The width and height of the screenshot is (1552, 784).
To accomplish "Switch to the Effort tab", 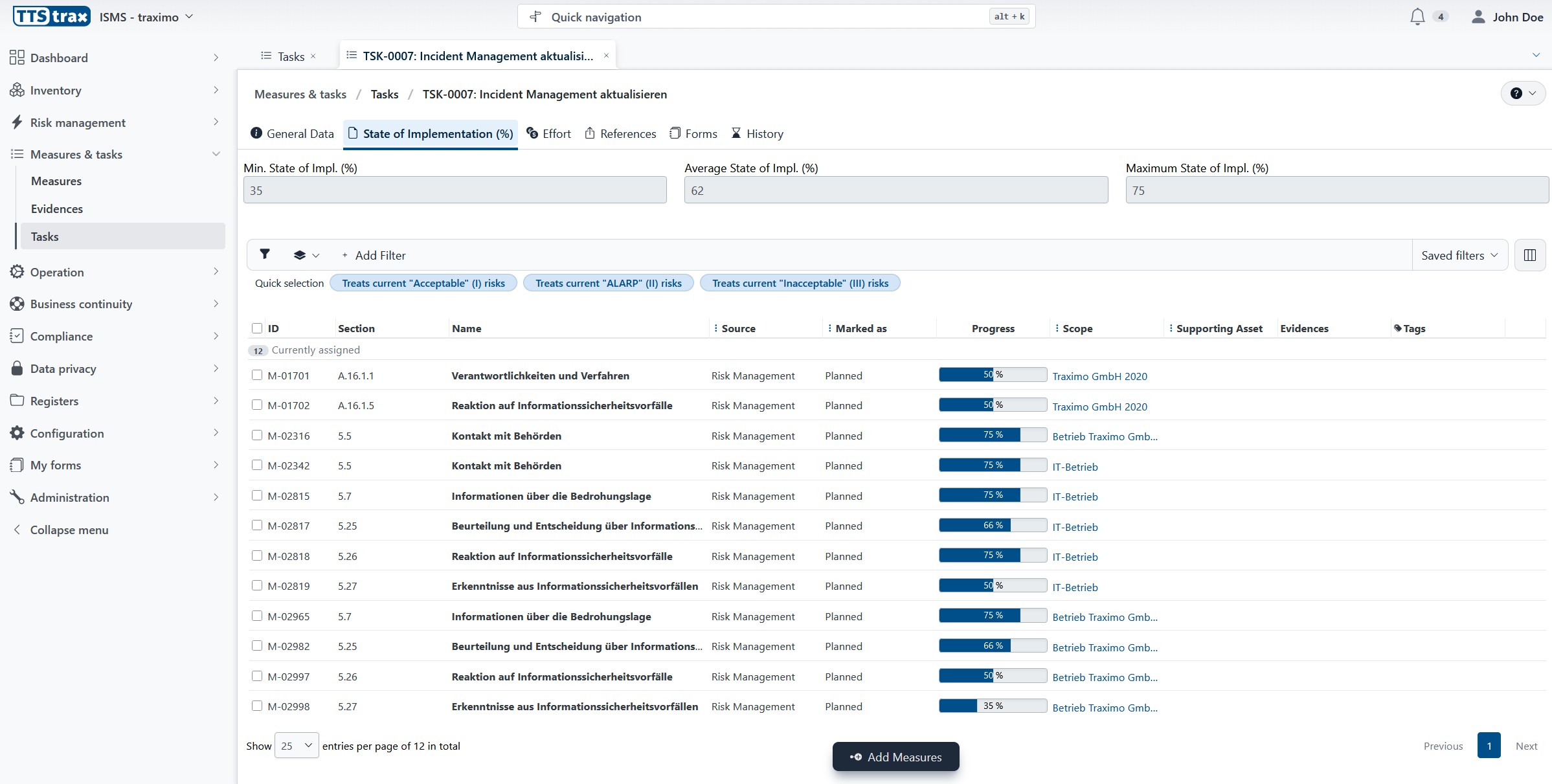I will 548,133.
